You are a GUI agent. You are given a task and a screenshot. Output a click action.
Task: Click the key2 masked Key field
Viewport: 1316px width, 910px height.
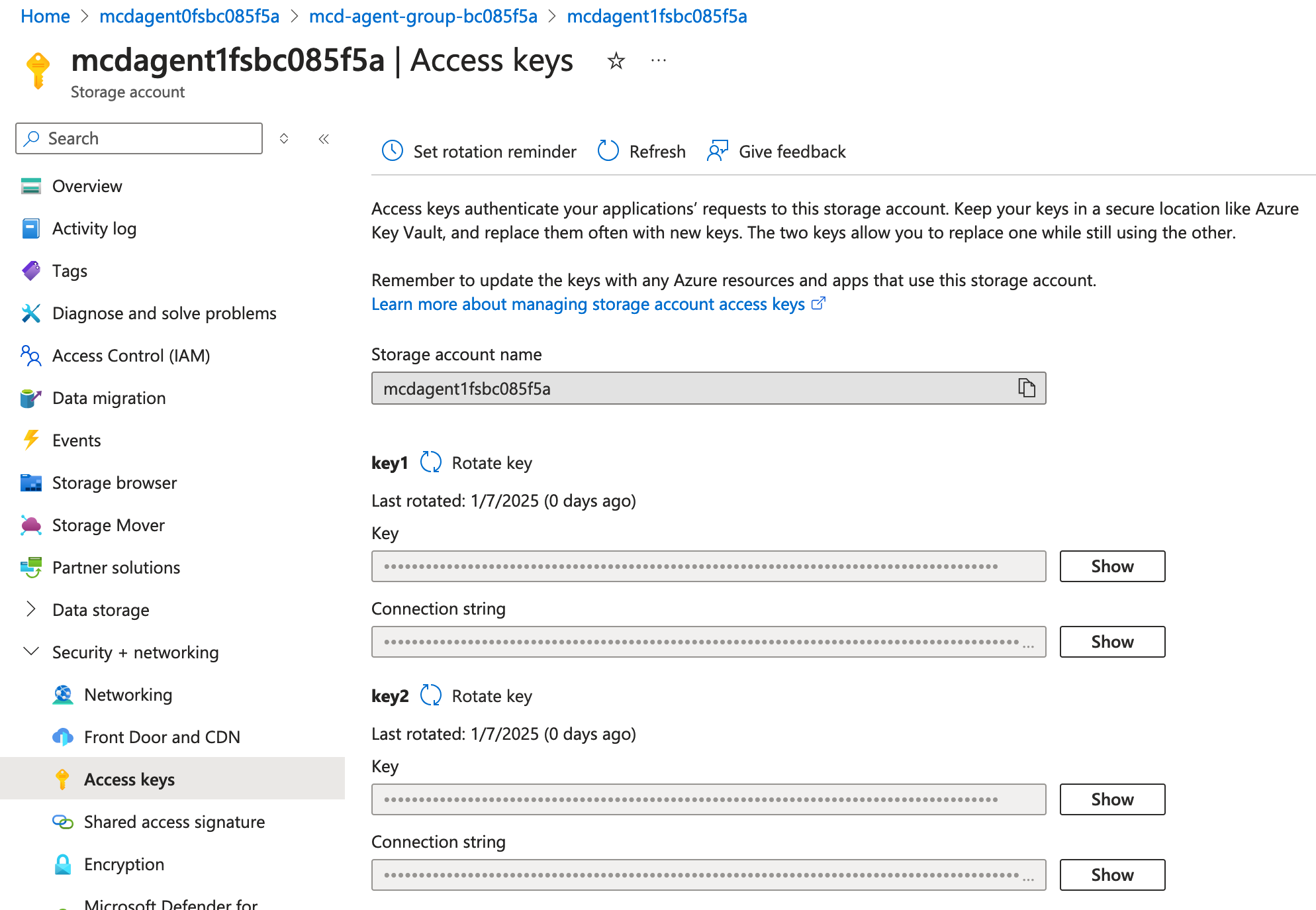coord(708,799)
